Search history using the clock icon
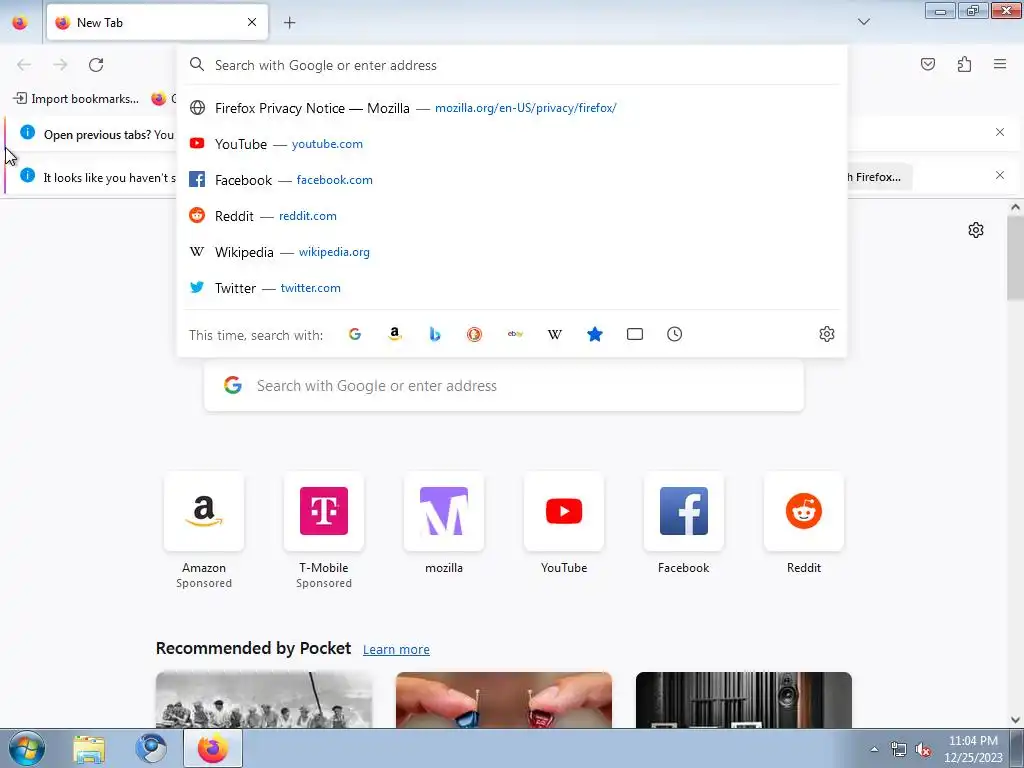This screenshot has height=768, width=1024. (675, 334)
